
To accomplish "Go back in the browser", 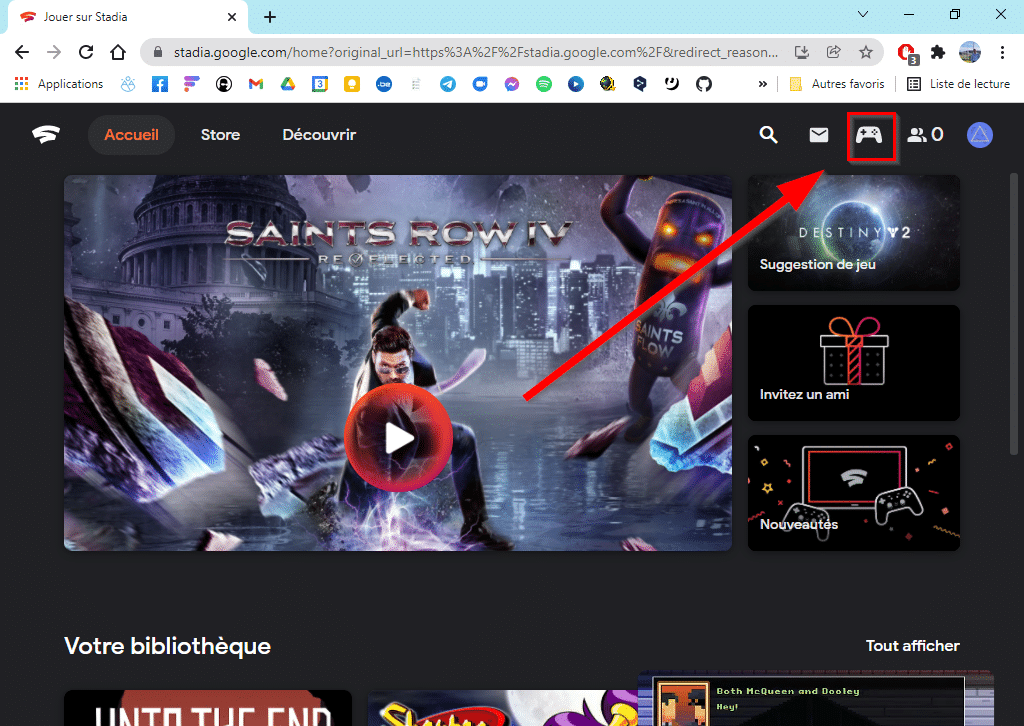I will [22, 52].
